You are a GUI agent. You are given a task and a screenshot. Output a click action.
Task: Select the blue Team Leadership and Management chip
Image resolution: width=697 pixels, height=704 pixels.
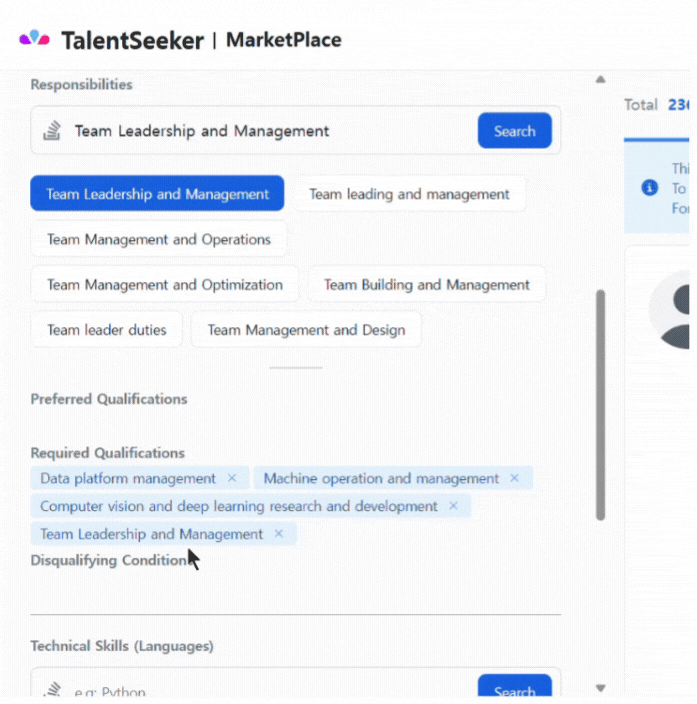(x=157, y=194)
